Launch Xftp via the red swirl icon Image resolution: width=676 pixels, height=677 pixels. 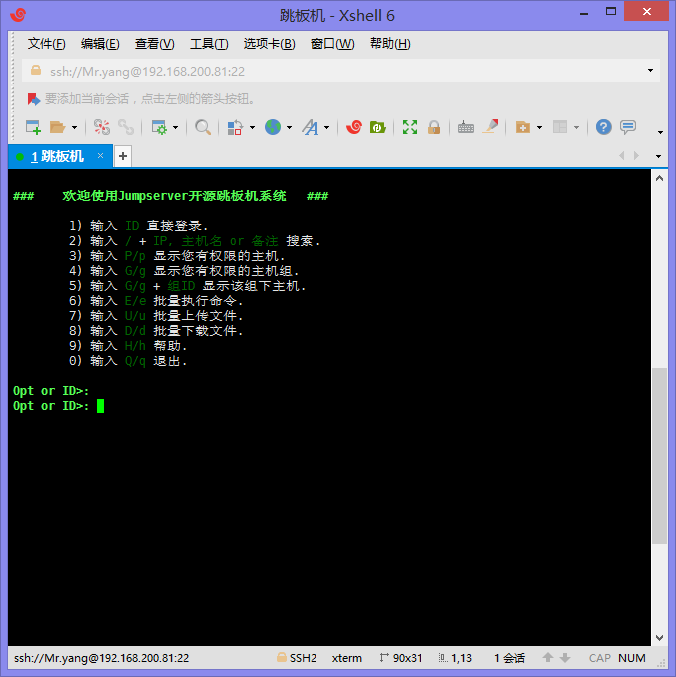coord(354,127)
